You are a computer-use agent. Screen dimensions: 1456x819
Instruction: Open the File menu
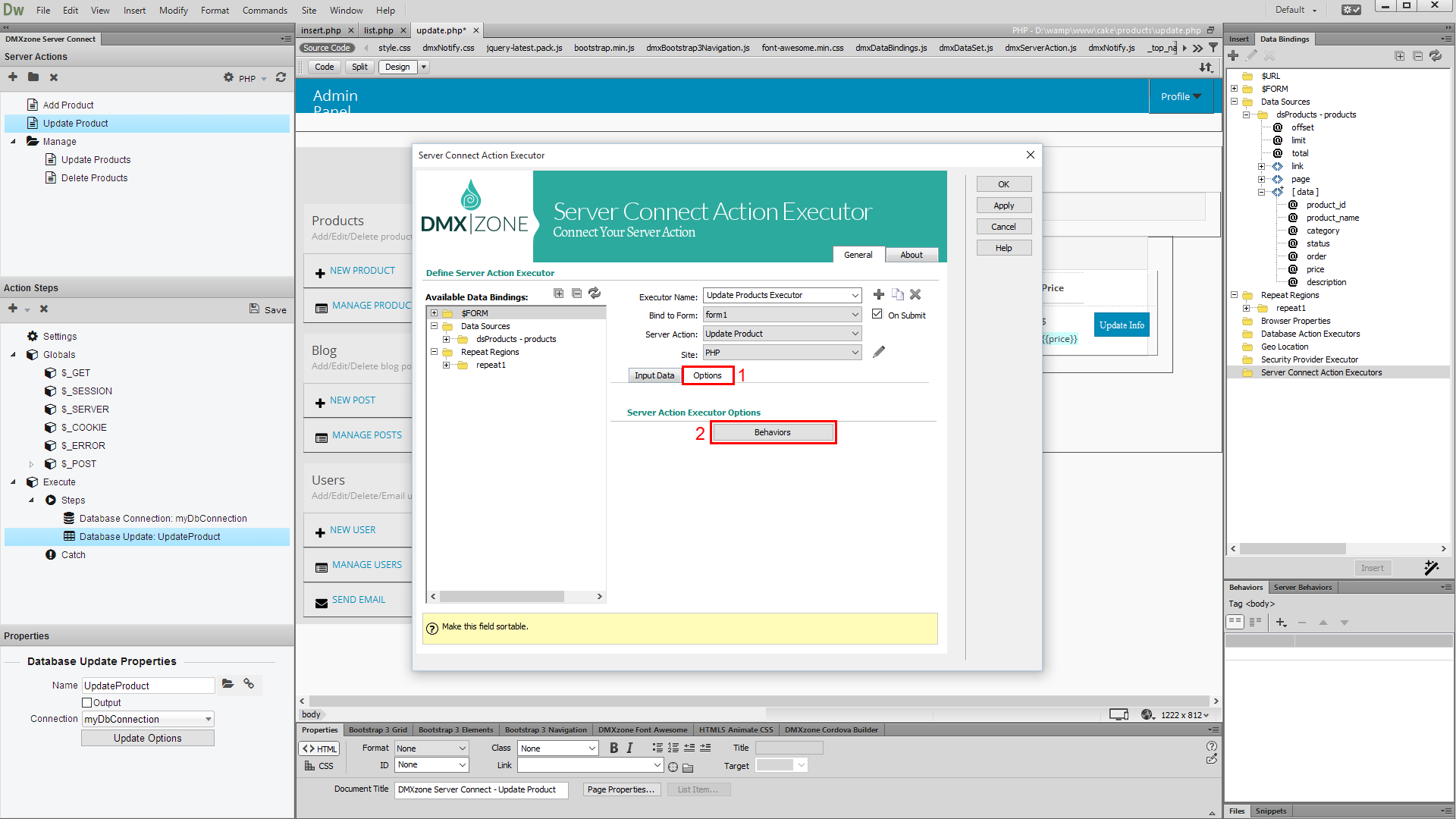(43, 11)
